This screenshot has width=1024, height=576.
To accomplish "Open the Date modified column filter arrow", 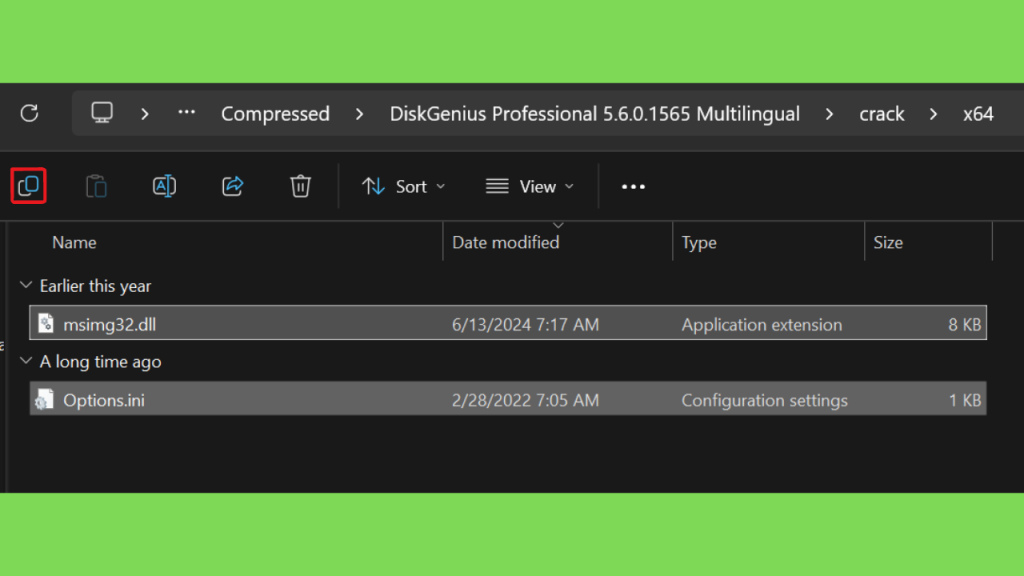I will (x=558, y=225).
